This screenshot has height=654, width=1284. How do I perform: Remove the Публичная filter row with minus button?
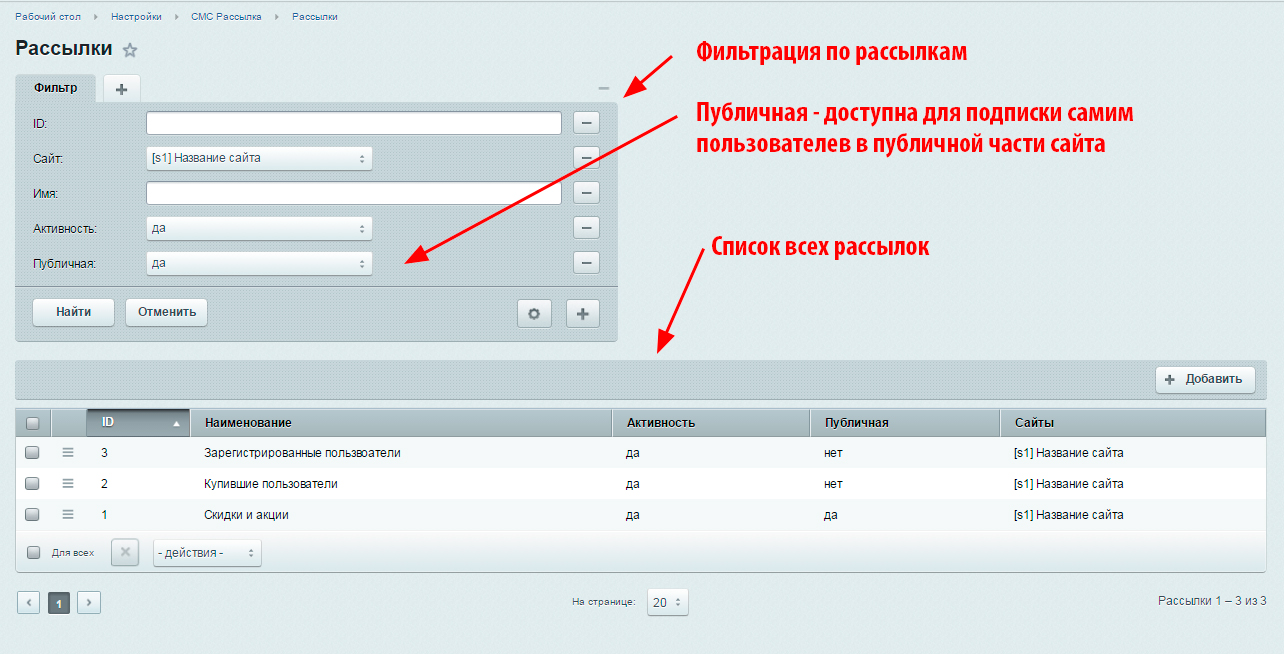[586, 263]
